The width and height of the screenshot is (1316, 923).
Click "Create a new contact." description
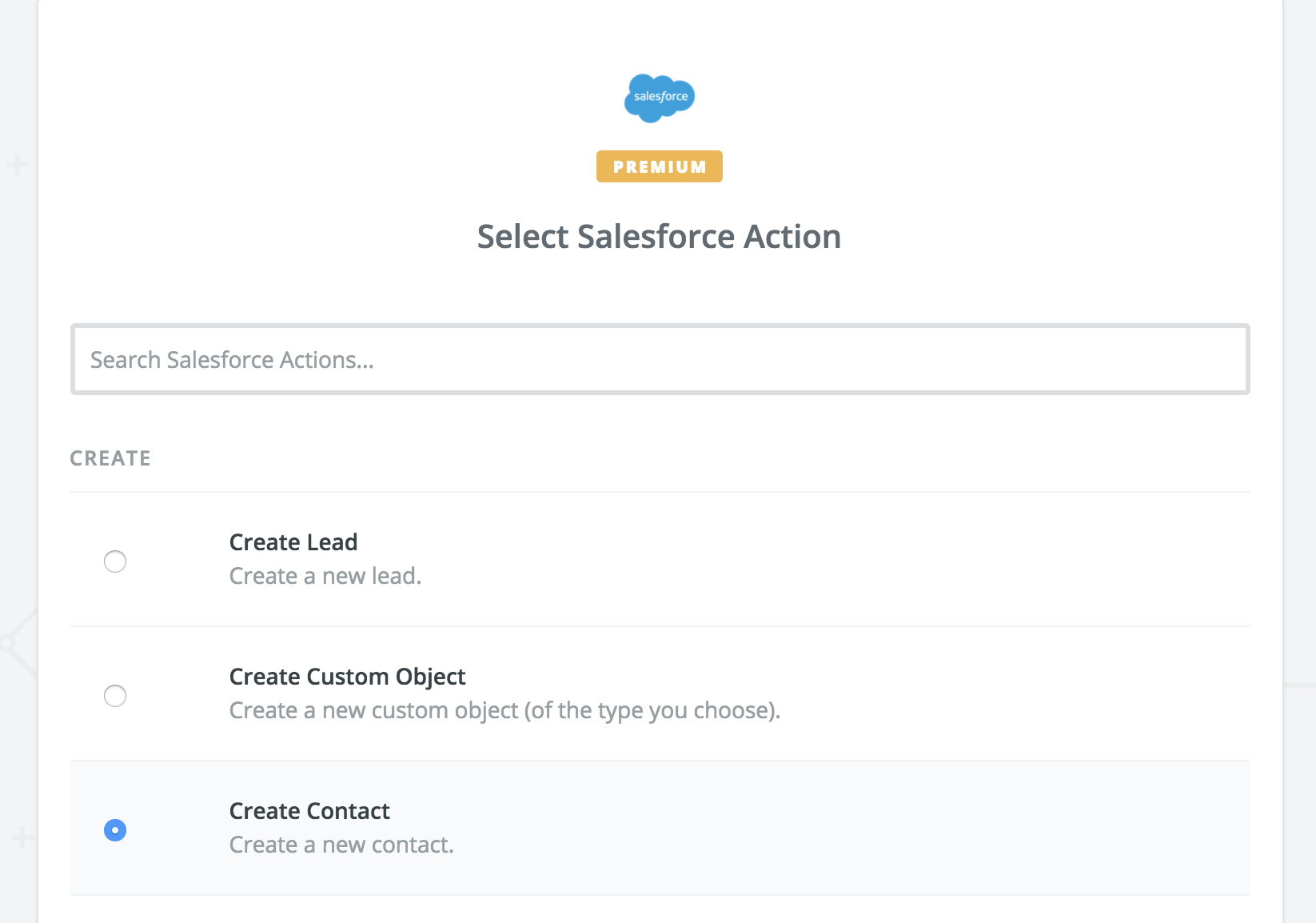pos(341,845)
